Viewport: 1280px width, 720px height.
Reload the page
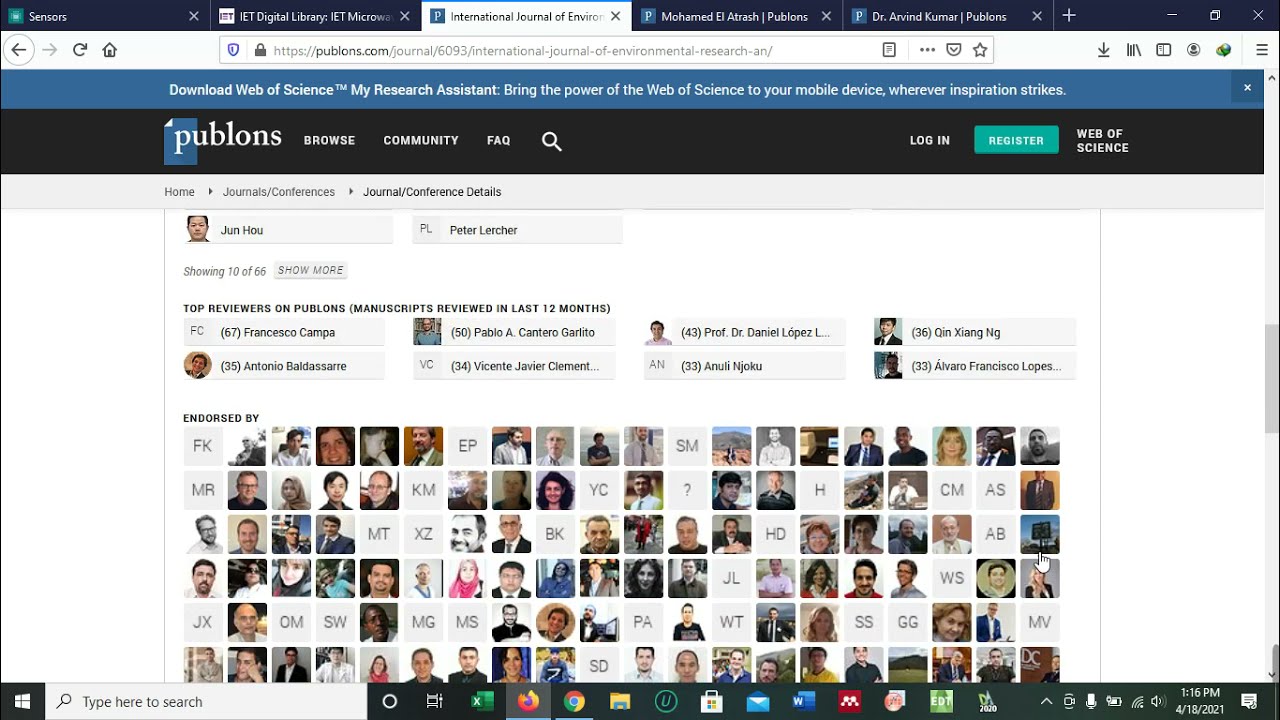click(x=80, y=50)
